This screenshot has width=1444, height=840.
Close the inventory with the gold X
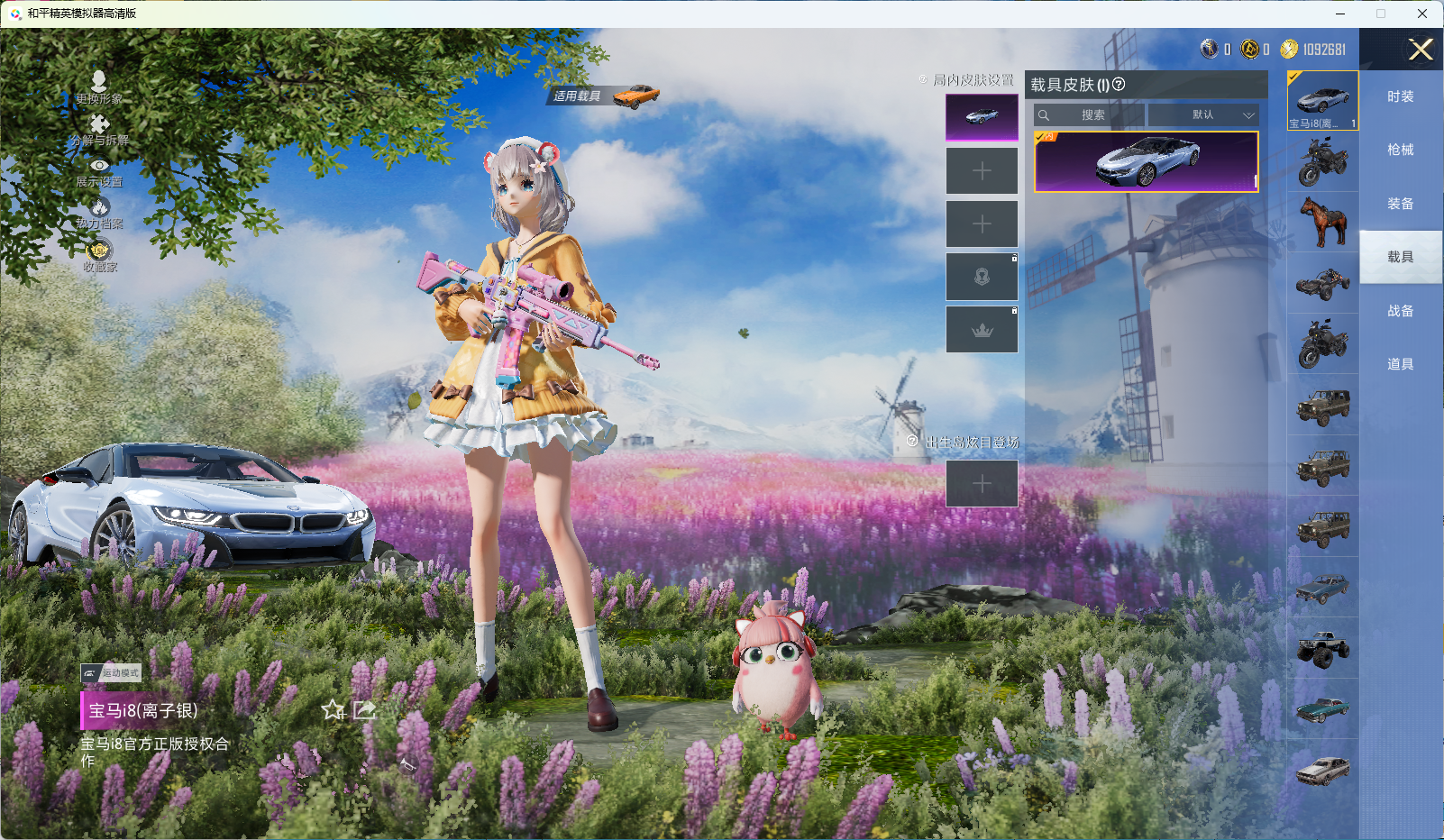[x=1421, y=50]
